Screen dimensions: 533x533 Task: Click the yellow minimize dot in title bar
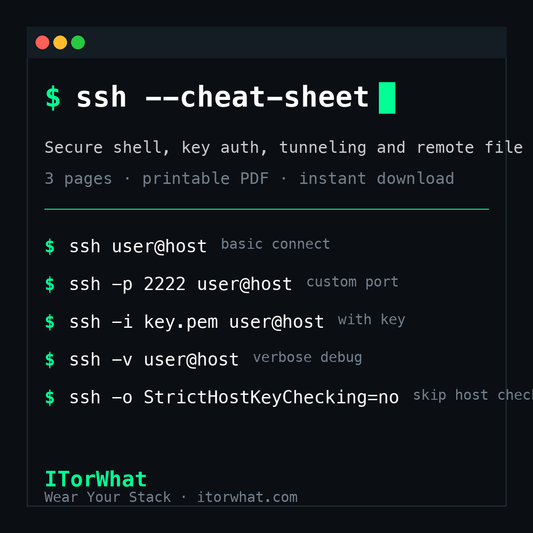pyautogui.click(x=60, y=42)
